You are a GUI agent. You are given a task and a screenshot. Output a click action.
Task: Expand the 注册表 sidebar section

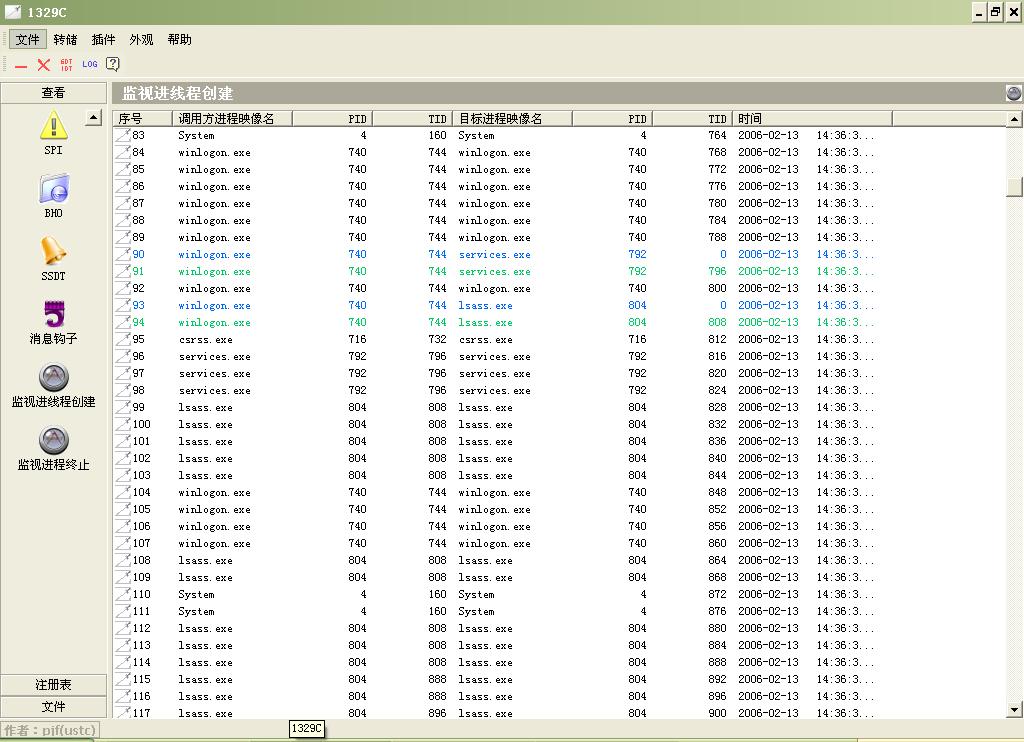tap(53, 685)
